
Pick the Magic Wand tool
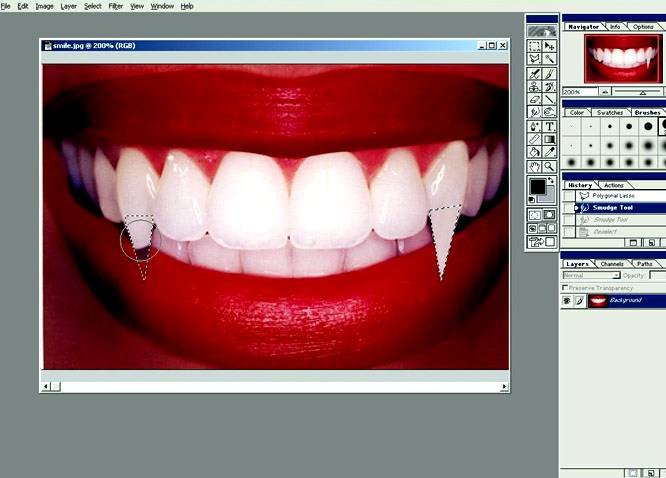tap(550, 59)
